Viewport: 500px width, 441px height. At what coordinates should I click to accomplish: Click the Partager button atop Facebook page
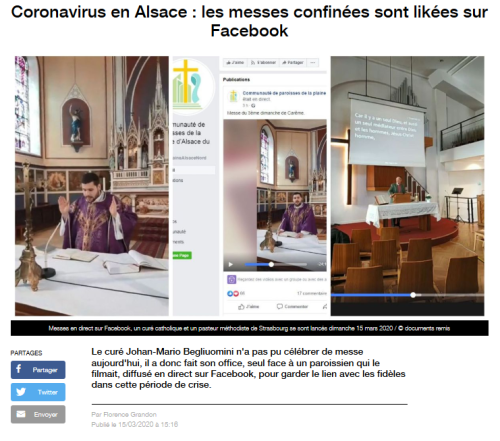pyautogui.click(x=293, y=62)
